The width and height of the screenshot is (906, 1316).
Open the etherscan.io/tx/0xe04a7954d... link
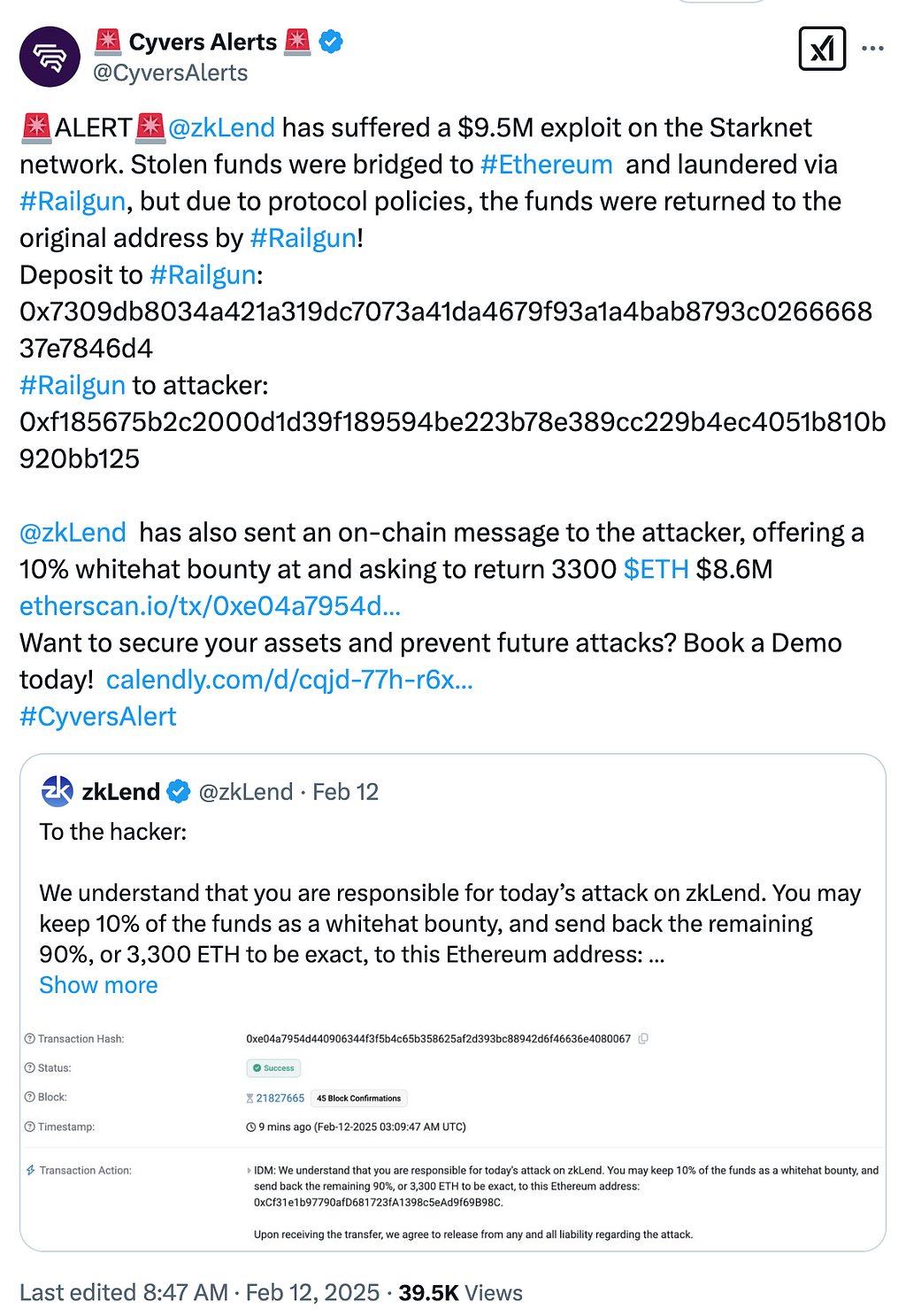click(211, 606)
